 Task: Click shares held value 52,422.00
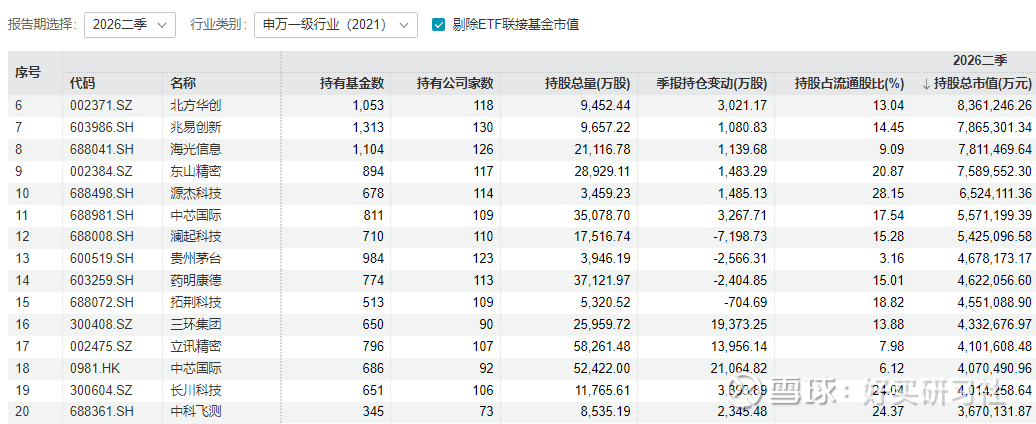[603, 368]
